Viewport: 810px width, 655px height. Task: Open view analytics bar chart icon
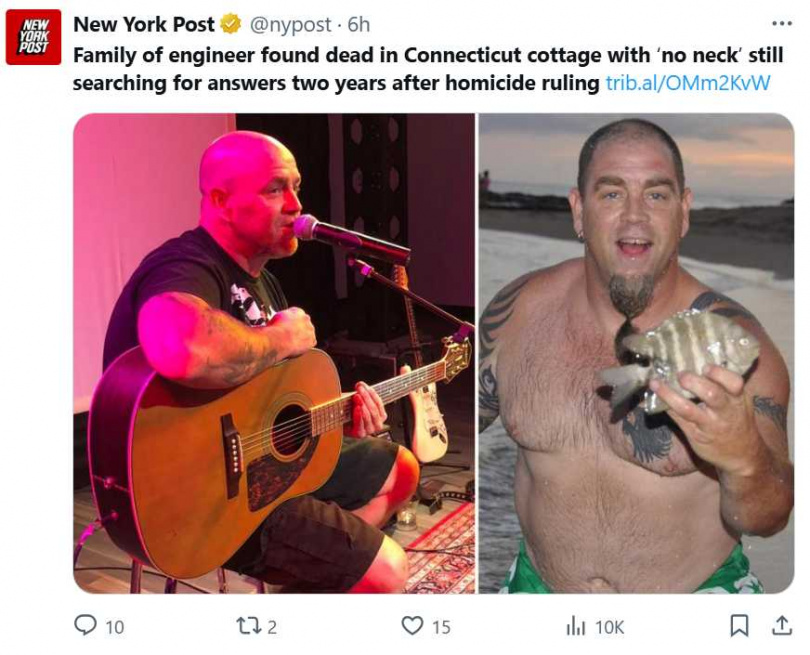[576, 627]
